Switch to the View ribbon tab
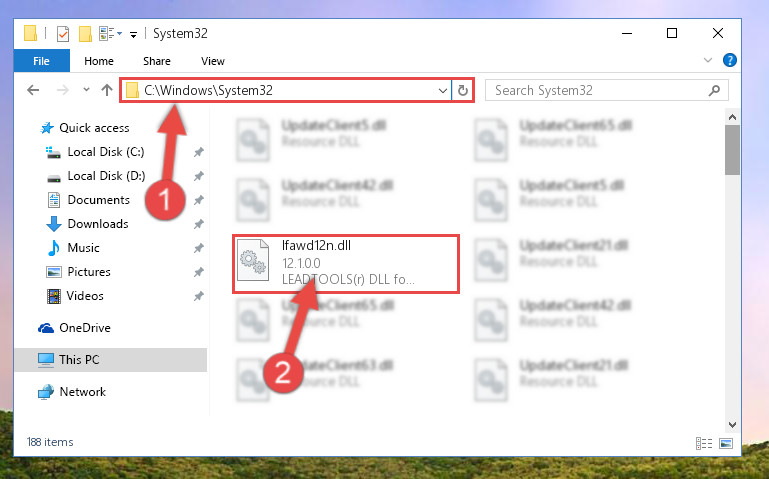The width and height of the screenshot is (769, 479). pos(213,61)
